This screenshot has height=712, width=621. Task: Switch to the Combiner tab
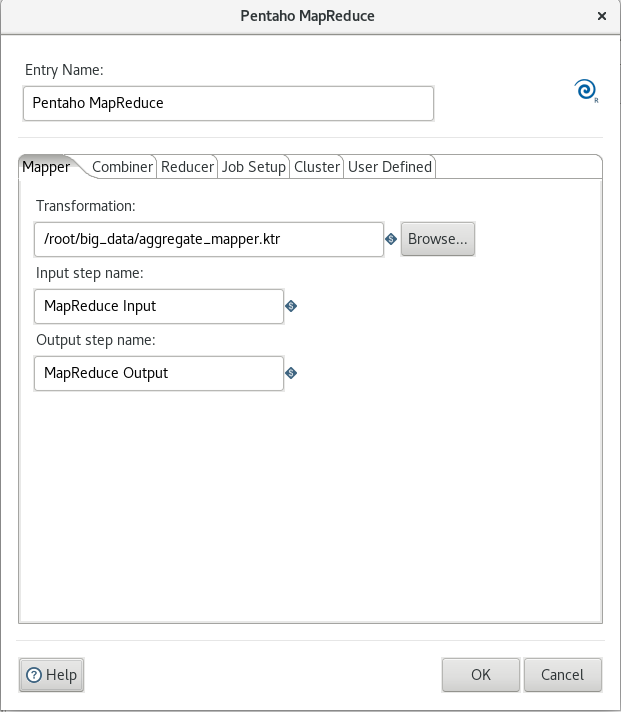click(122, 167)
